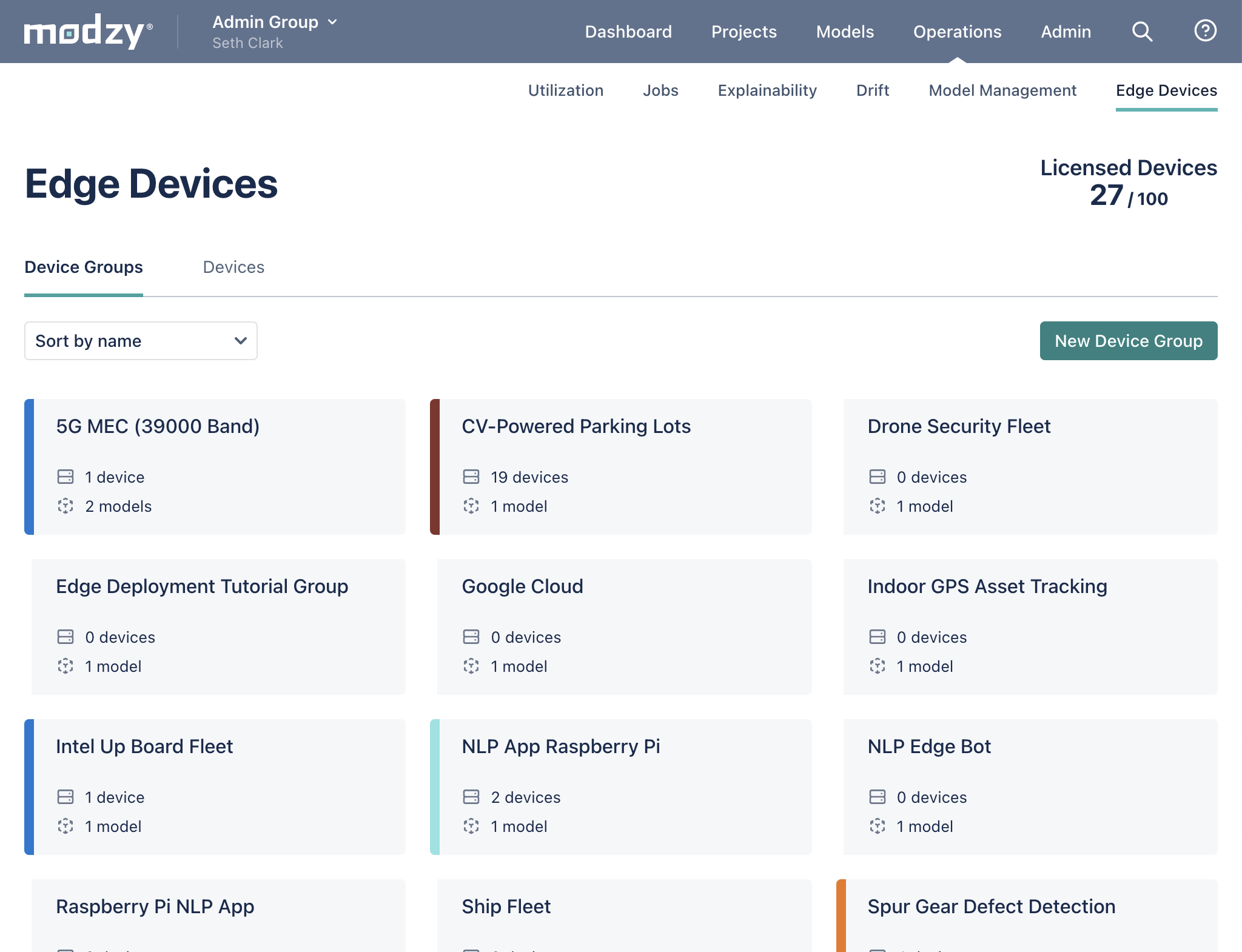This screenshot has height=952, width=1242.
Task: Click models icon in Google Cloud card
Action: (471, 666)
